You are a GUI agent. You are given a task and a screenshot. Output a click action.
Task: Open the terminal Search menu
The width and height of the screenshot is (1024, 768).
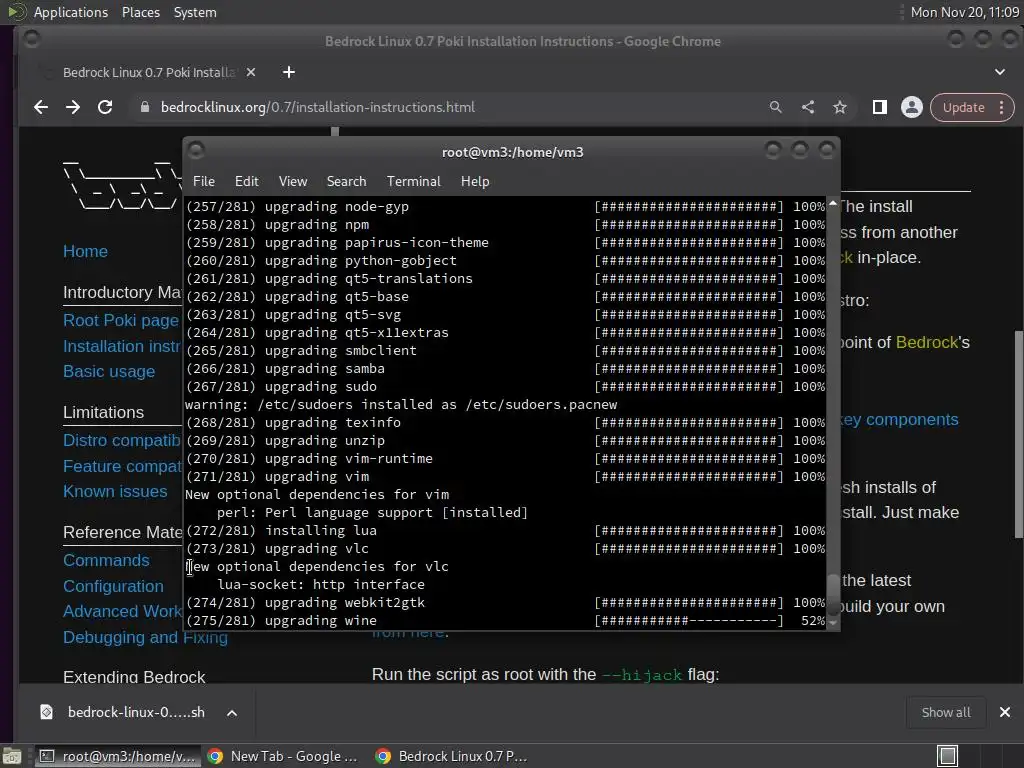pos(346,182)
